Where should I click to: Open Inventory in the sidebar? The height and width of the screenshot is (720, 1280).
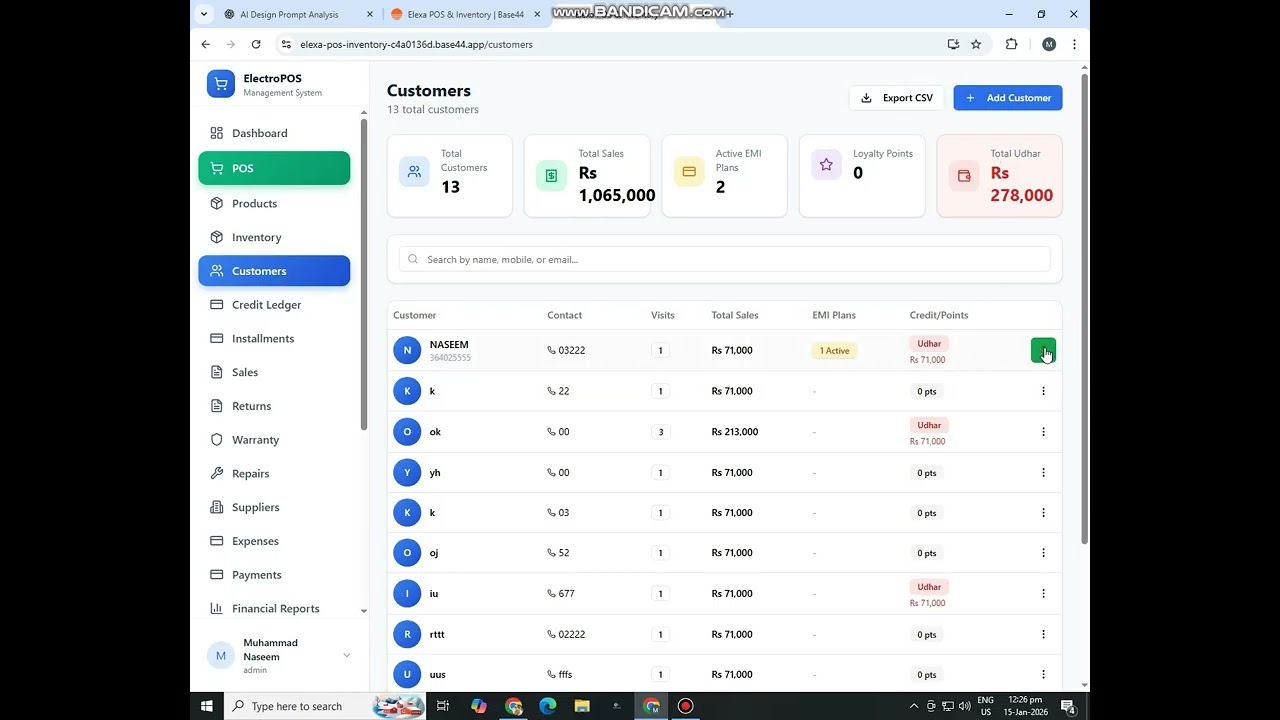pos(274,237)
